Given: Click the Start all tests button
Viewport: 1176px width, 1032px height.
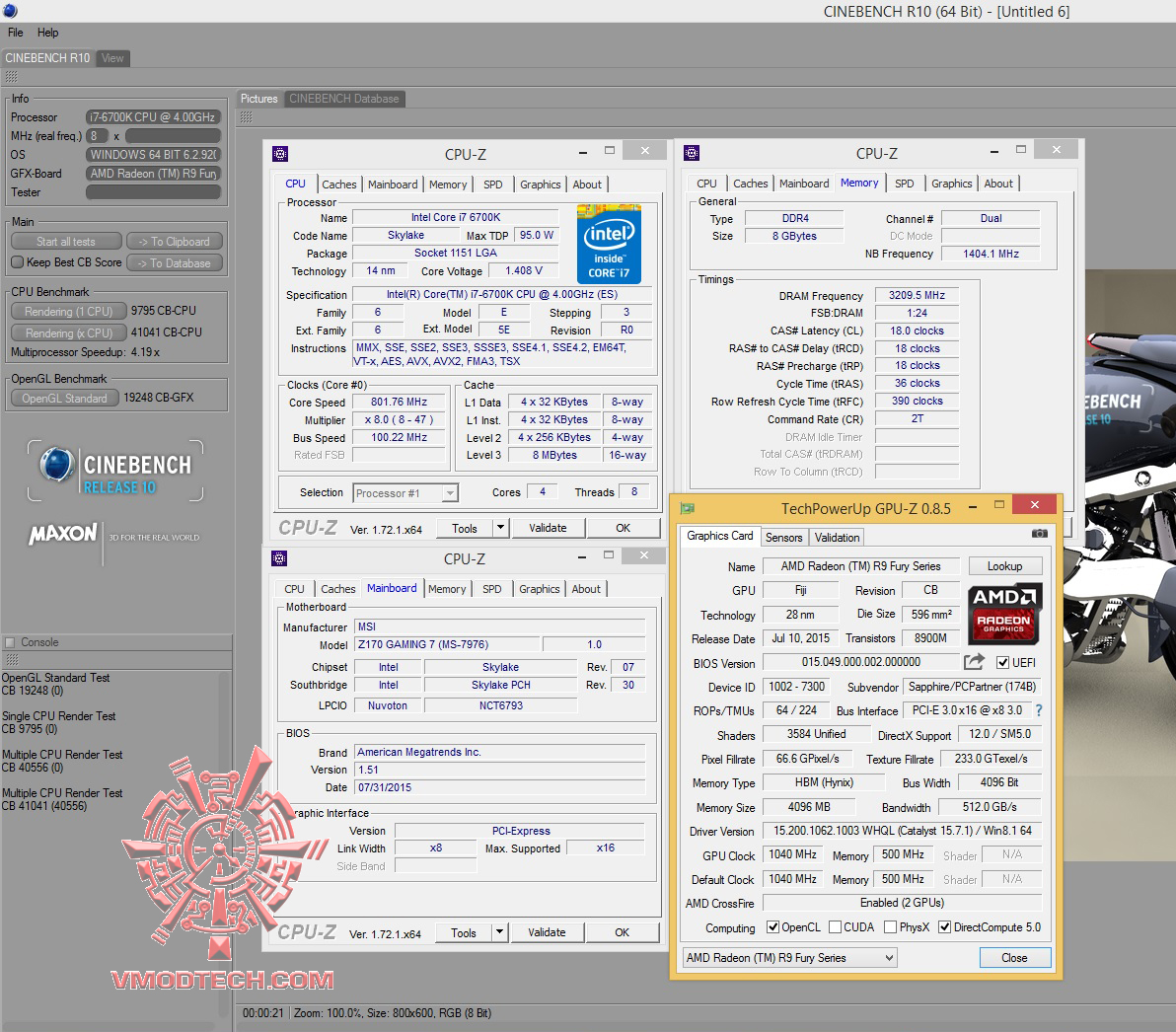Looking at the screenshot, I should pos(66,242).
